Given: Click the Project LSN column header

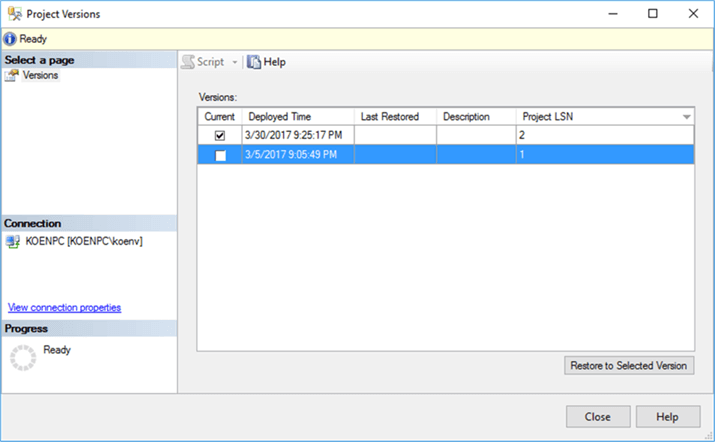Looking at the screenshot, I should 605,117.
